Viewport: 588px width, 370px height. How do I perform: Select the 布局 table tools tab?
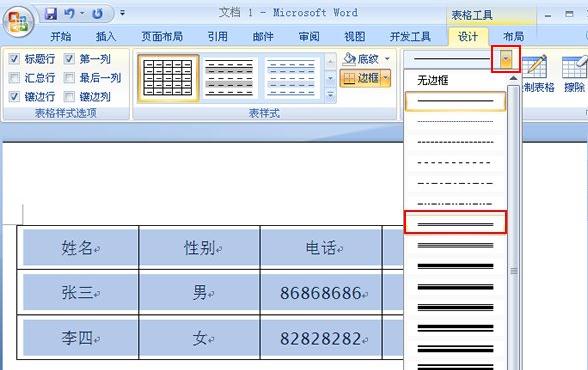tap(514, 36)
